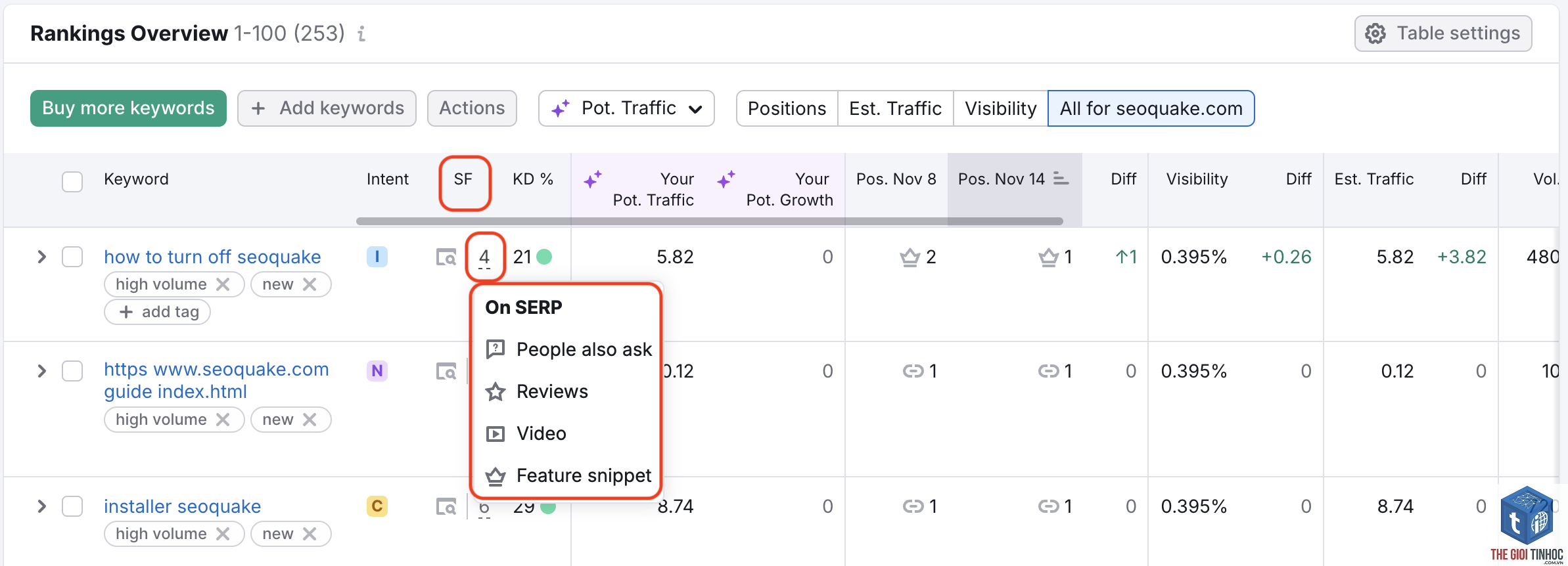Expand the installer seoquake row
This screenshot has height=566, width=1568.
pyautogui.click(x=41, y=506)
